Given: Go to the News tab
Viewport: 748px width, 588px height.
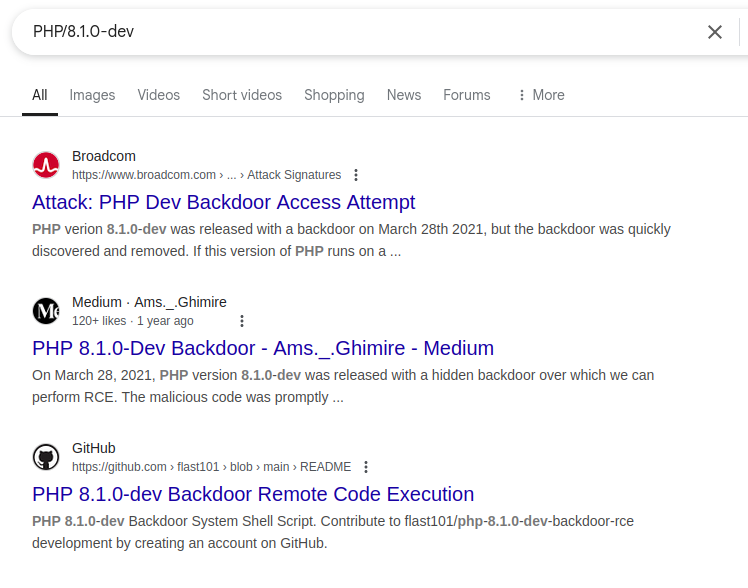Looking at the screenshot, I should 404,95.
